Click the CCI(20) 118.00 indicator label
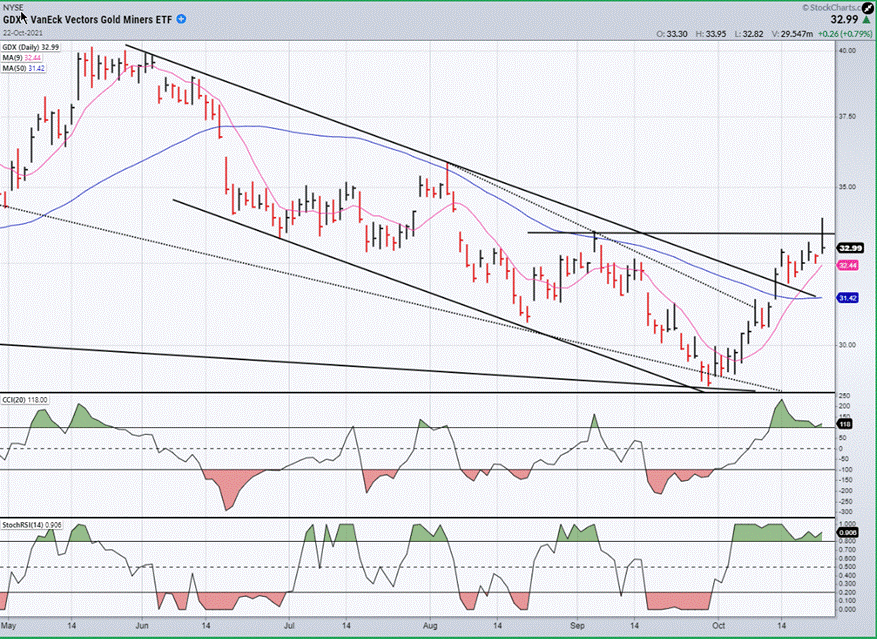 (x=25, y=400)
